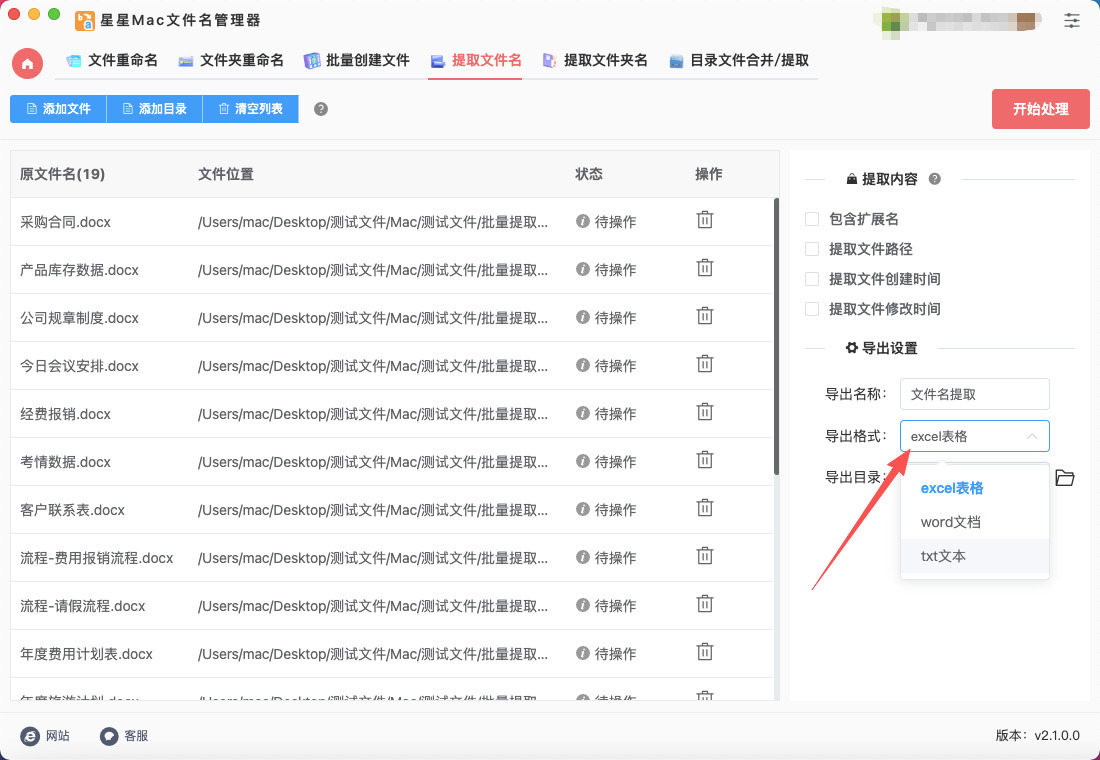Delete the 采购合同.docx row with trash icon
Image resolution: width=1100 pixels, height=760 pixels.
click(705, 220)
